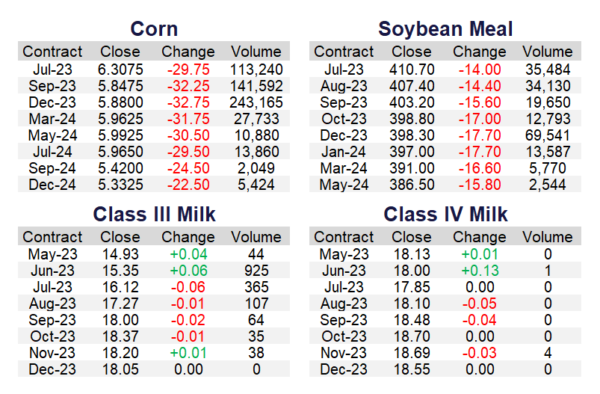This screenshot has height=394, width=600.
Task: Click Soybean Meal May-24 contract row
Action: pyautogui.click(x=445, y=185)
